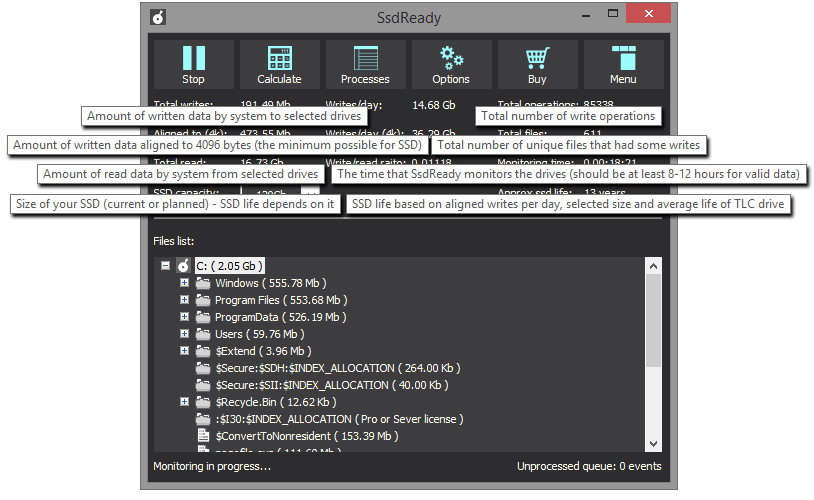
Task: Open the Menu toolbar button
Action: [x=623, y=59]
